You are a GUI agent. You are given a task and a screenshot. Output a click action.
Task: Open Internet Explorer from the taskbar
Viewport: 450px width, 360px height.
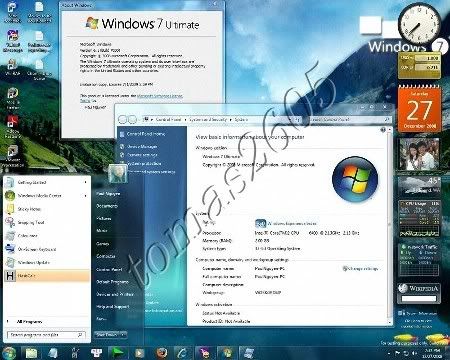click(183, 353)
